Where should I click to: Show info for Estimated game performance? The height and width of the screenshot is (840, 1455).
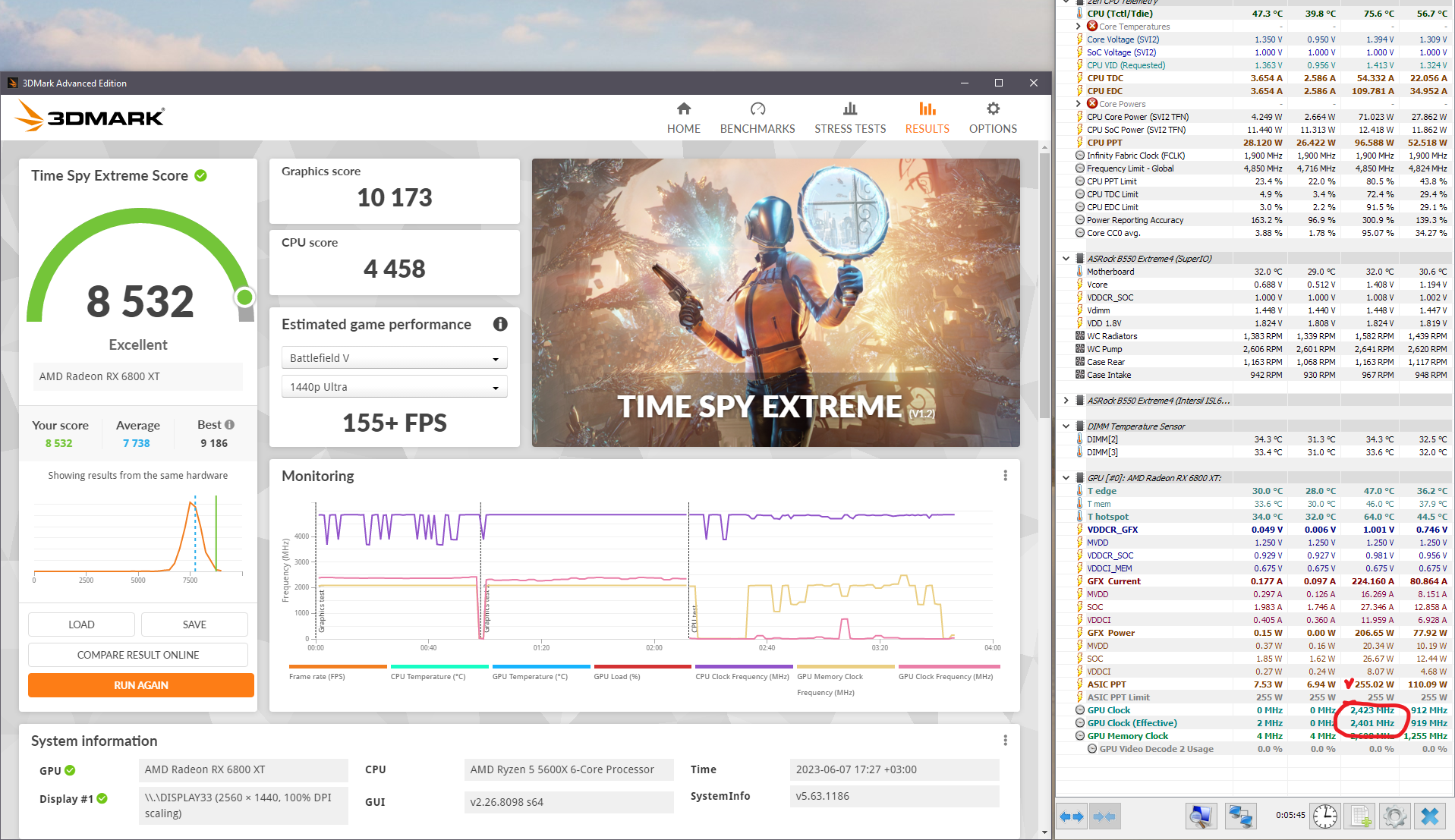tap(500, 324)
